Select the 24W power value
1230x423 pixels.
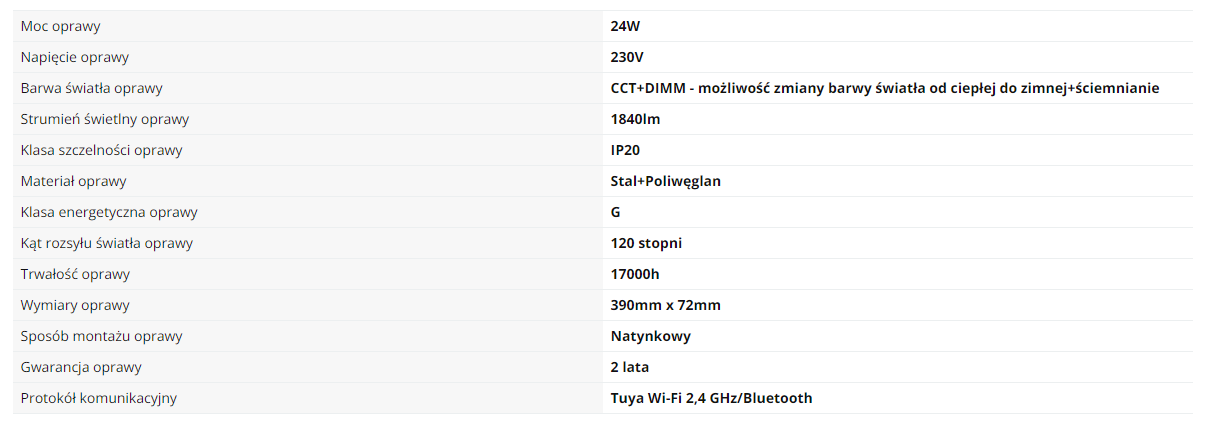click(x=625, y=26)
